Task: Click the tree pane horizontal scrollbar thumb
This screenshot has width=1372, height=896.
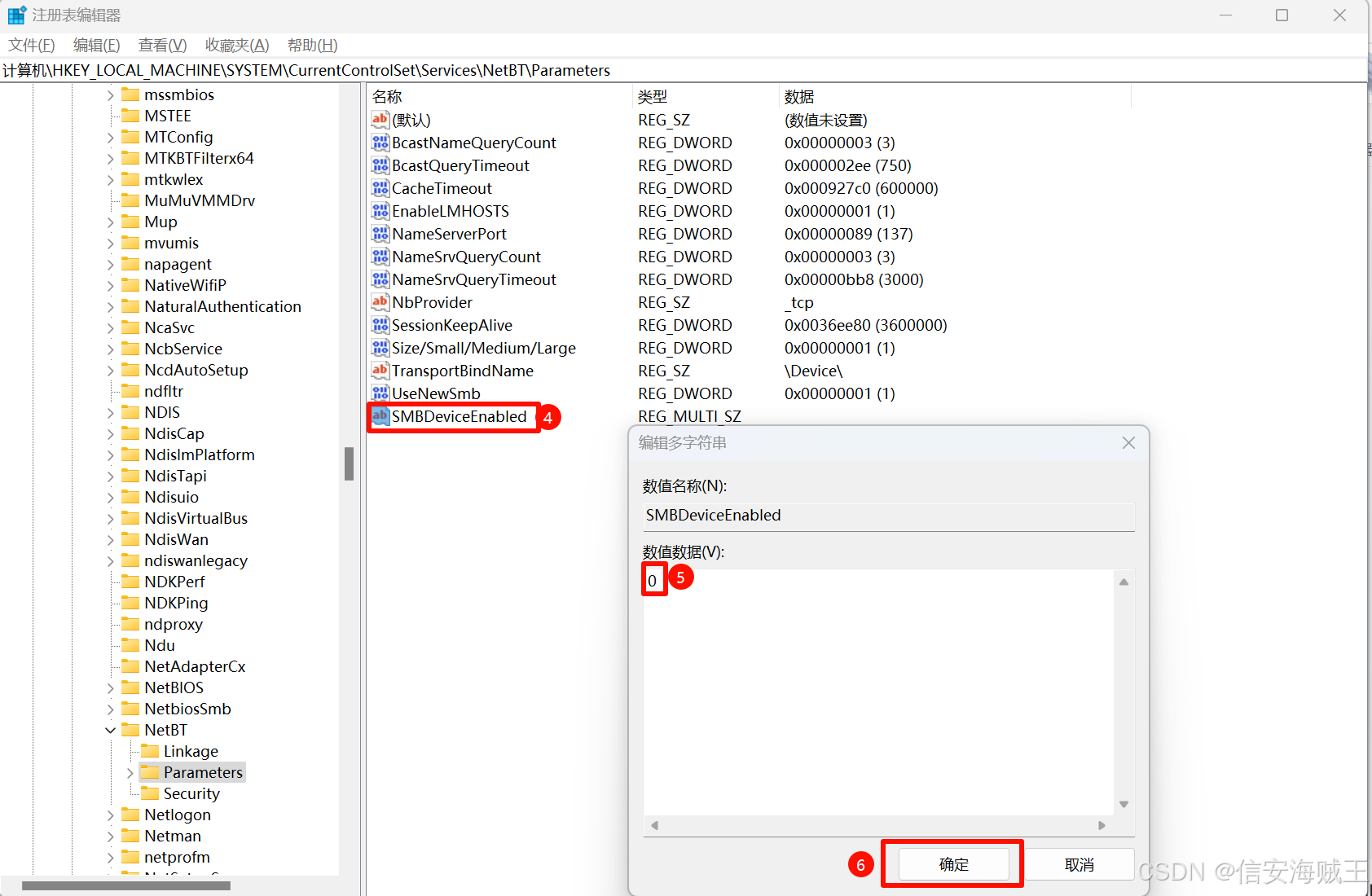Action: tap(126, 885)
